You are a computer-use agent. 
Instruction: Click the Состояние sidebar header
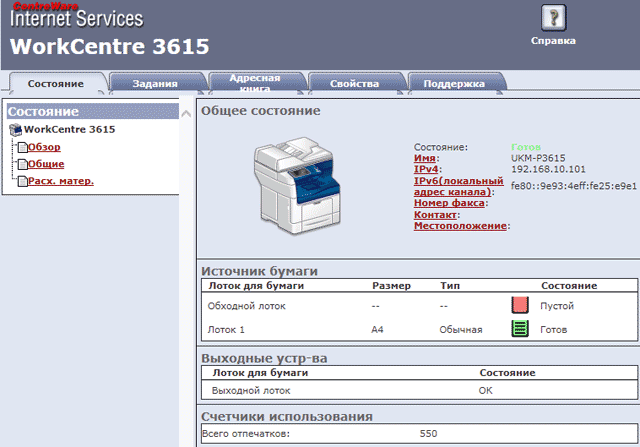point(93,111)
